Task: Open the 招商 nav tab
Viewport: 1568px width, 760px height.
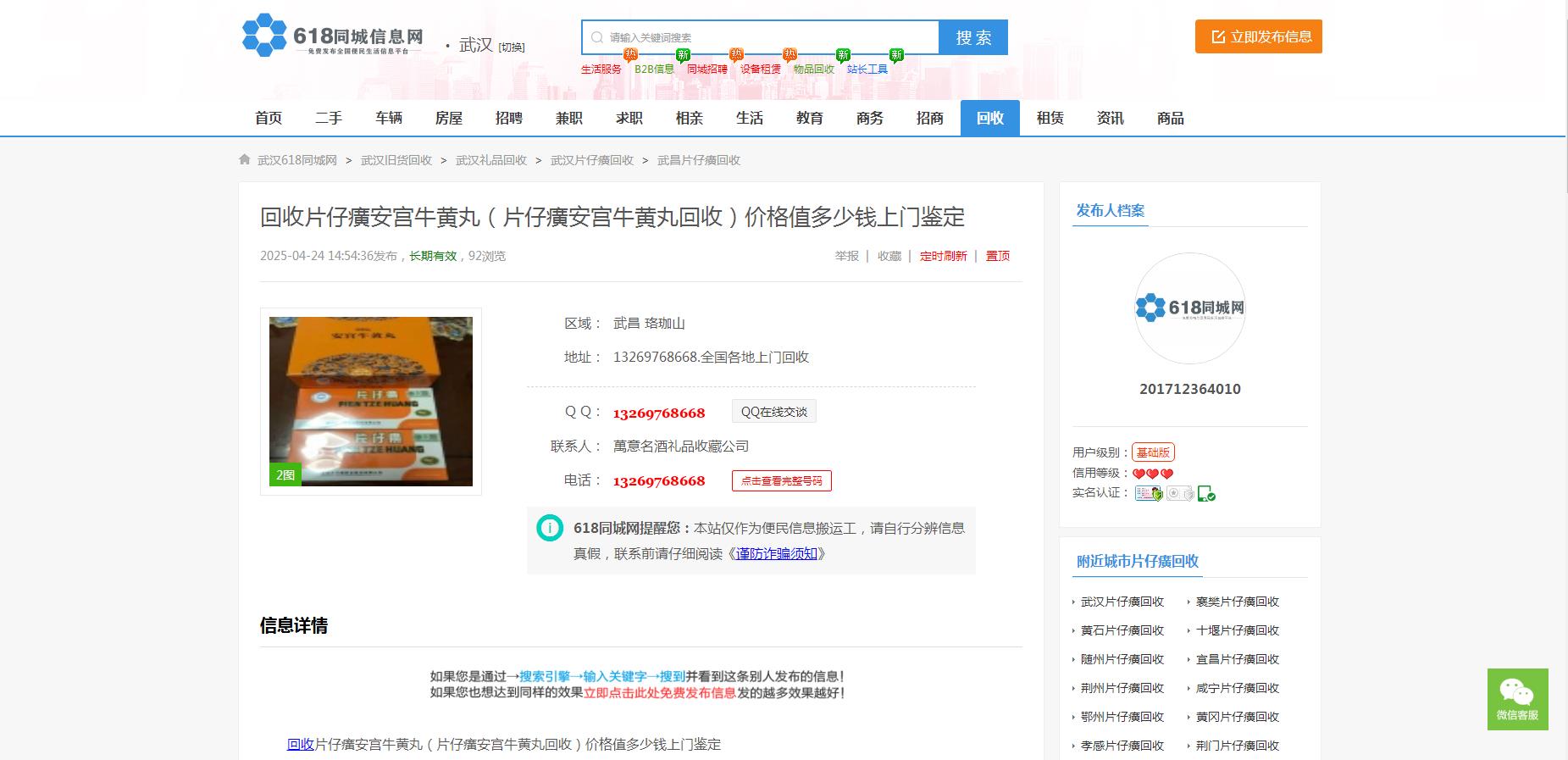Action: pos(930,118)
